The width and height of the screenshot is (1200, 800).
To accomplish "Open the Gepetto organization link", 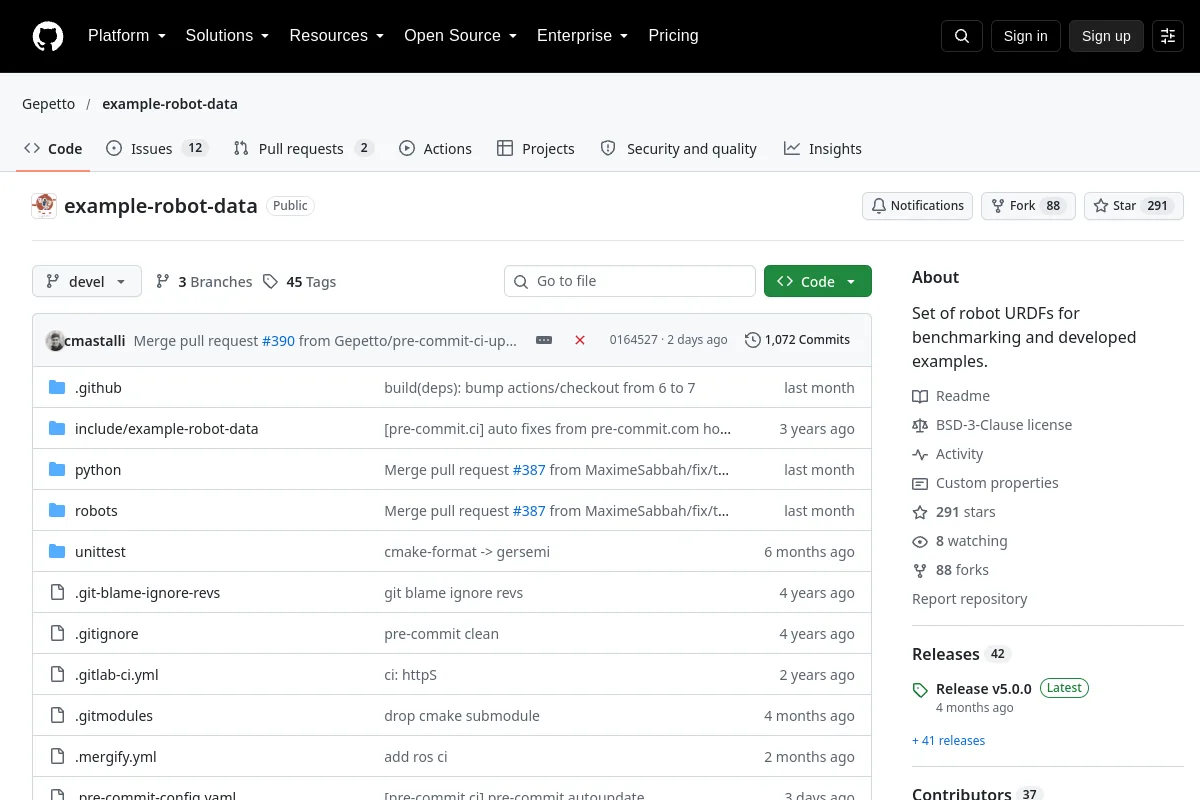I will point(49,104).
